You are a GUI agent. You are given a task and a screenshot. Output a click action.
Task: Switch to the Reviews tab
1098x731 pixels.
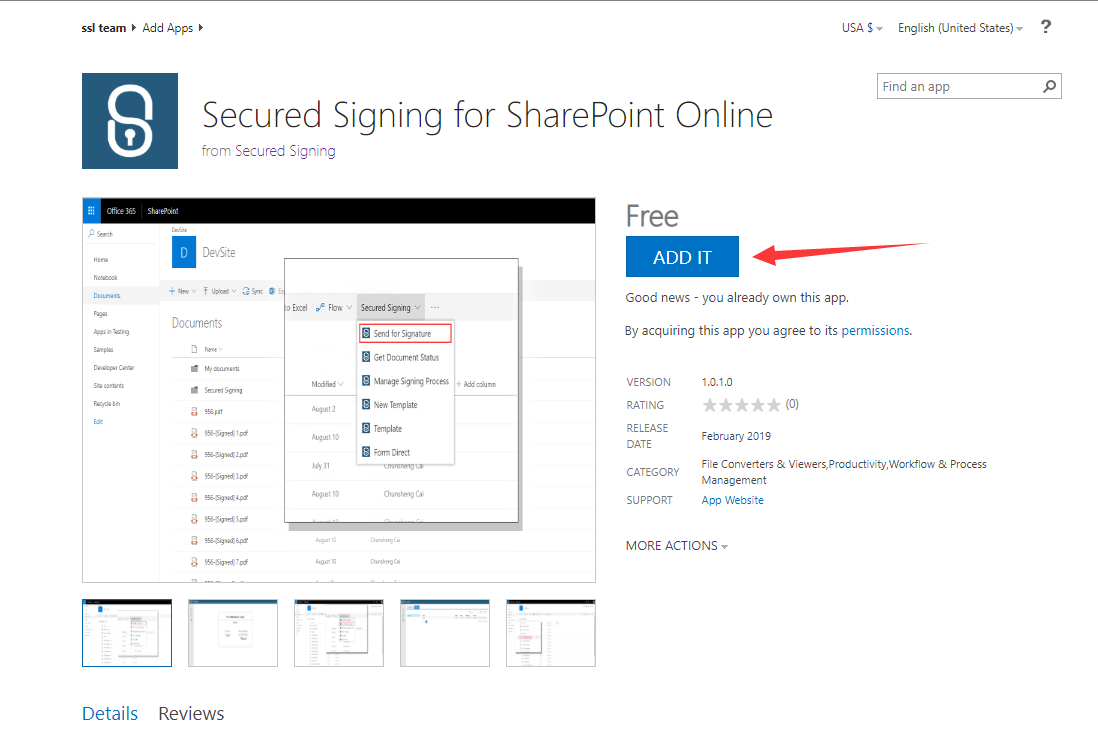coord(191,713)
